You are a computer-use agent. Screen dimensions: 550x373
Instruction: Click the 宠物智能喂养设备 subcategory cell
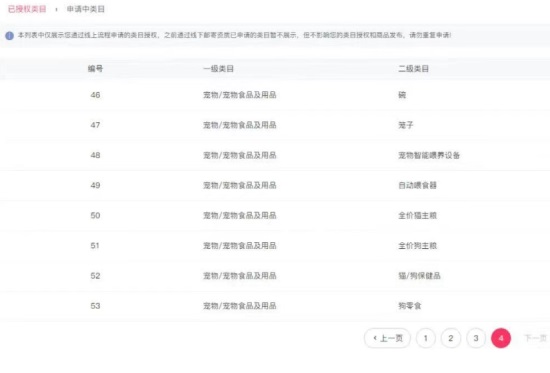pyautogui.click(x=429, y=155)
